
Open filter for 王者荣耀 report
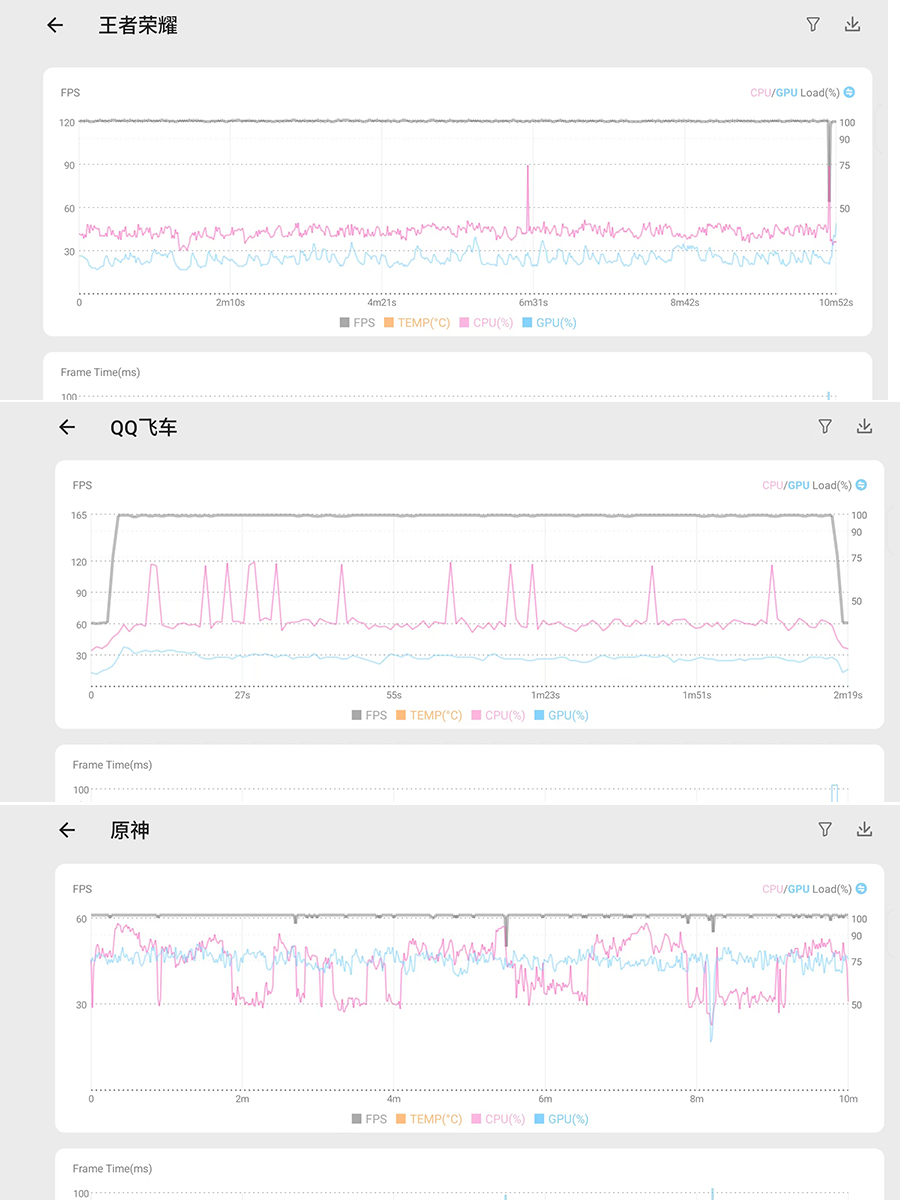pyautogui.click(x=813, y=25)
